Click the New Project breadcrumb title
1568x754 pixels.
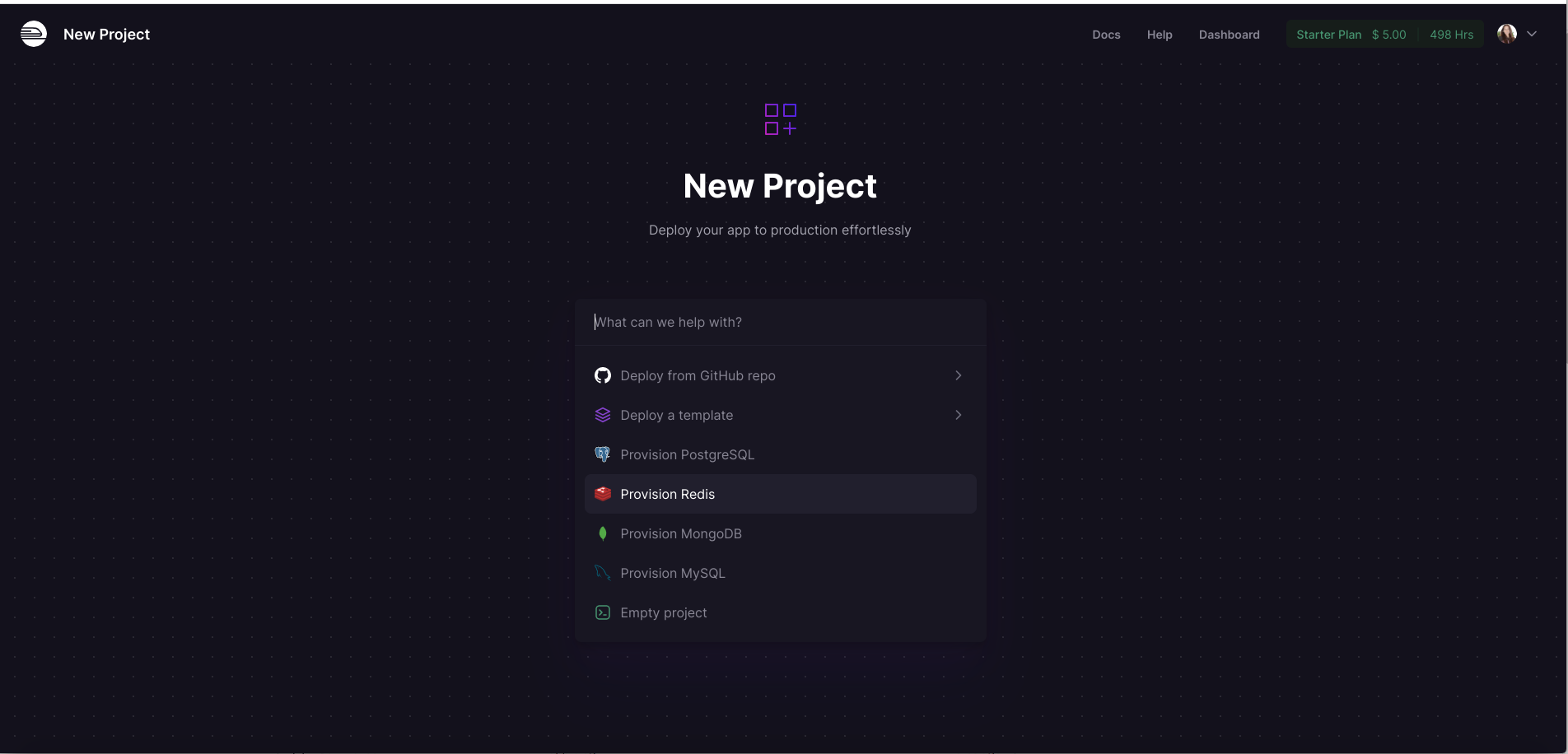click(x=106, y=35)
